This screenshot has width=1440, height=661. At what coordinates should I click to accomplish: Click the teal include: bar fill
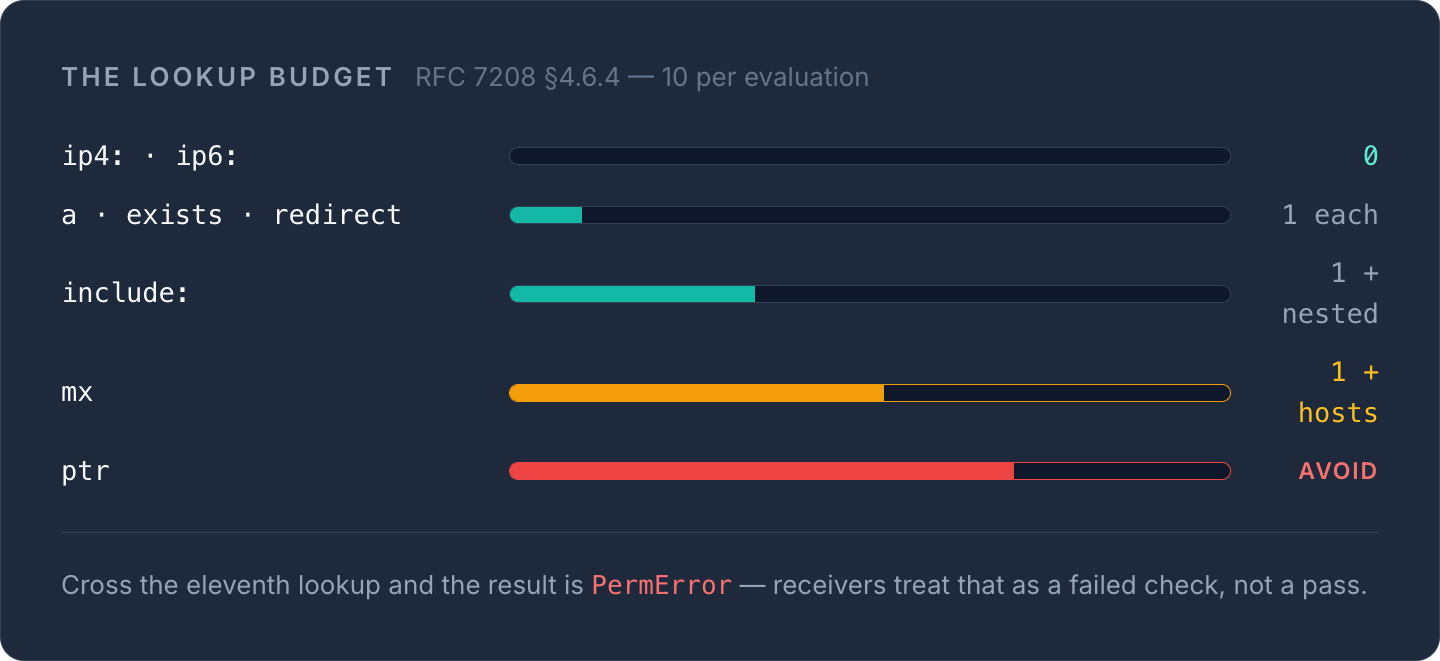point(632,294)
